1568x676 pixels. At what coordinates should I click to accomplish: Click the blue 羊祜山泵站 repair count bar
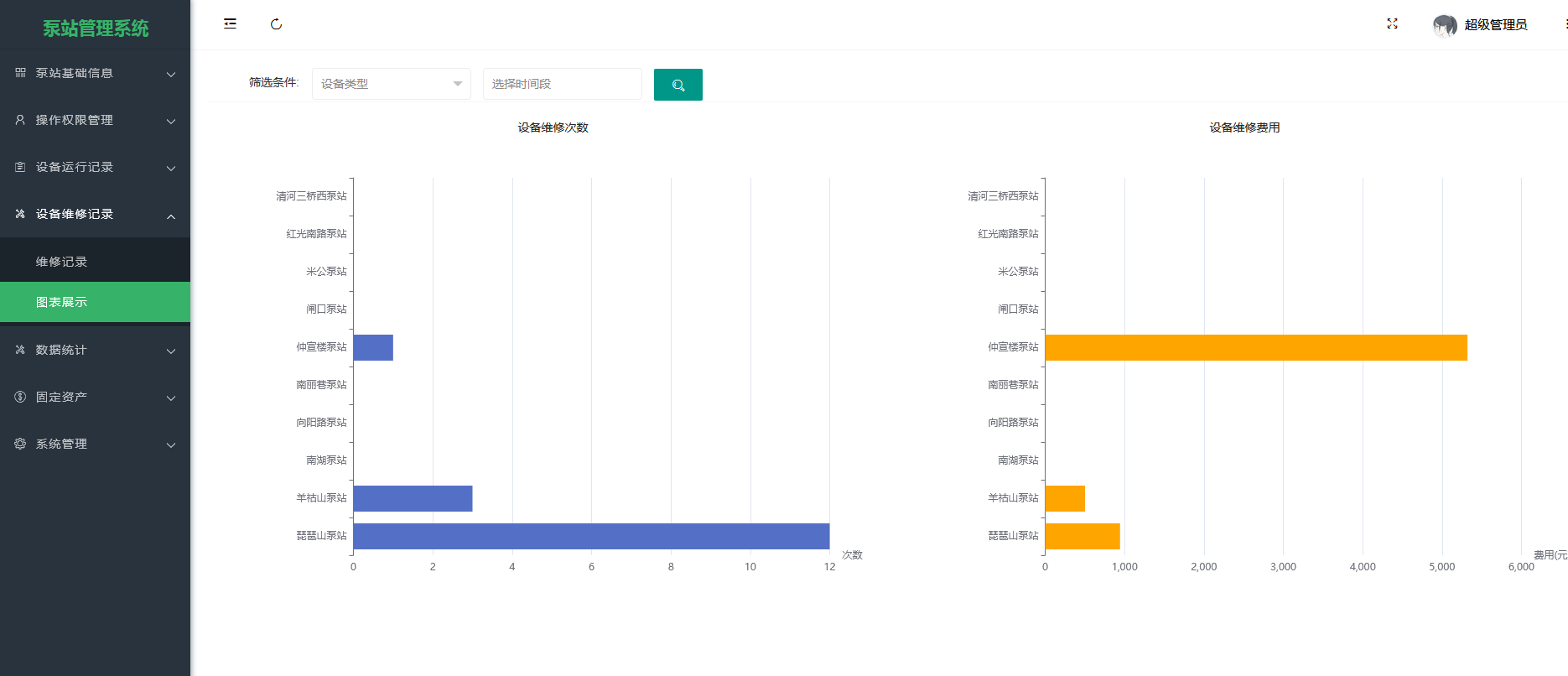click(413, 498)
